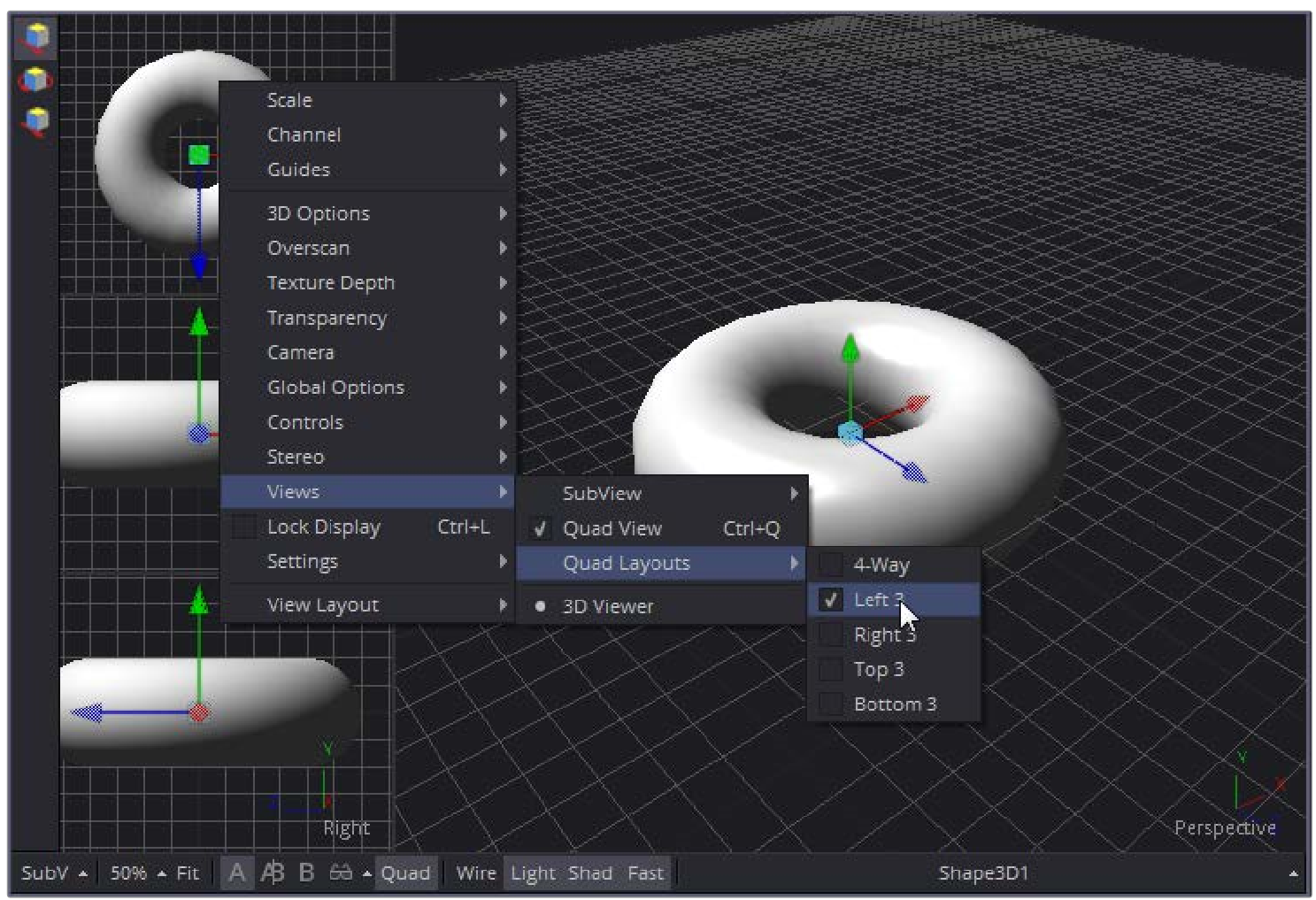Viewport: 1316px width, 900px height.
Task: Toggle the Wire display button
Action: (475, 873)
